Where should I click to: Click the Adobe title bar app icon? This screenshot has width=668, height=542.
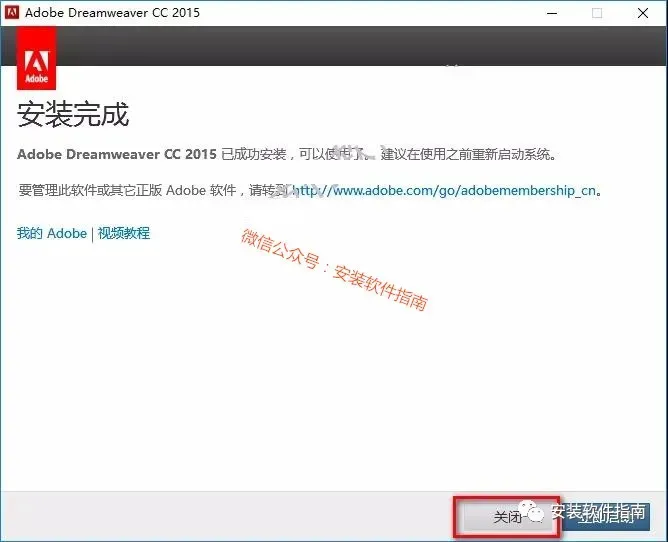(12, 12)
